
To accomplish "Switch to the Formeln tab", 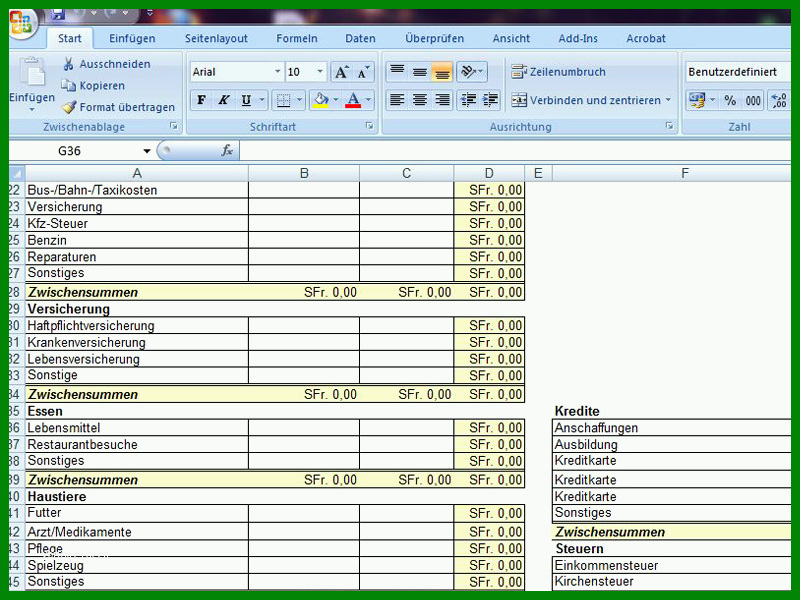I will click(x=297, y=38).
